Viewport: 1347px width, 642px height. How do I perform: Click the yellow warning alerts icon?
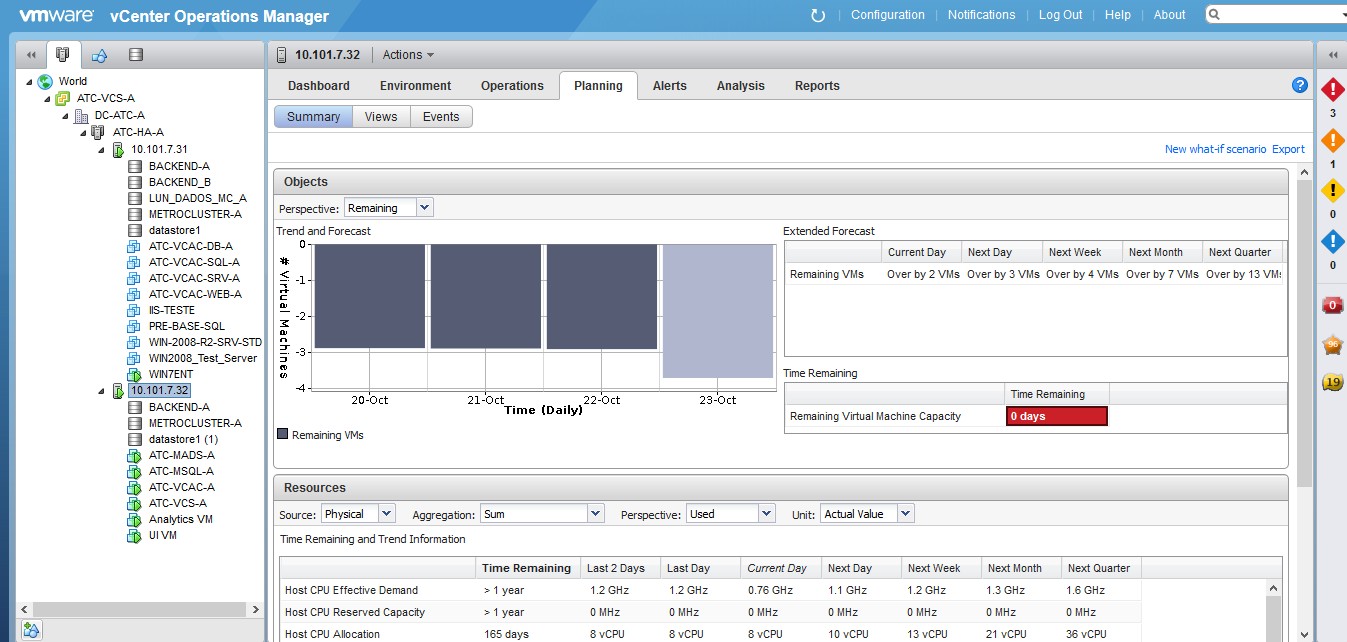pos(1332,190)
